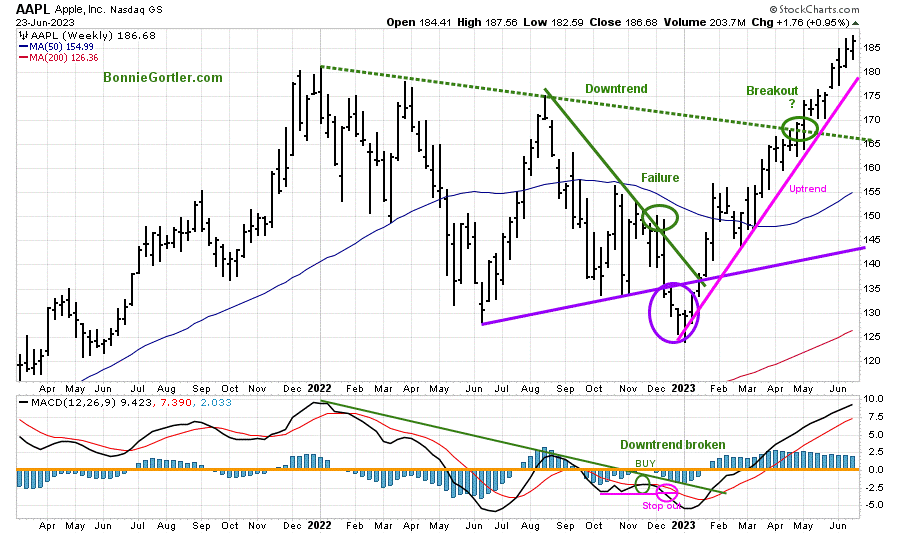Screen dimensions: 900x534
Task: Click the AAPL ticker symbol title
Action: click(x=33, y=9)
